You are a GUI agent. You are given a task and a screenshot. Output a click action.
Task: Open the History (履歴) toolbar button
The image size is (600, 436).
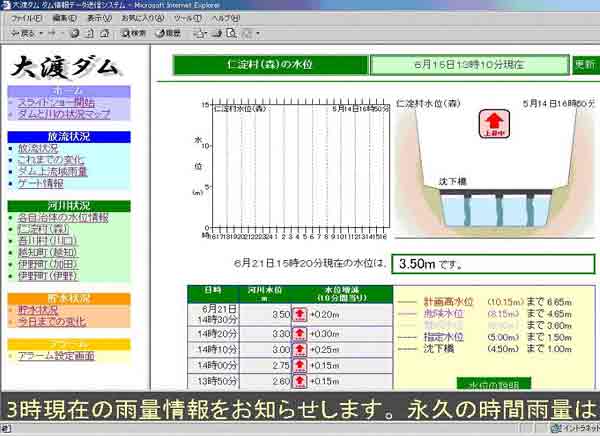[169, 33]
